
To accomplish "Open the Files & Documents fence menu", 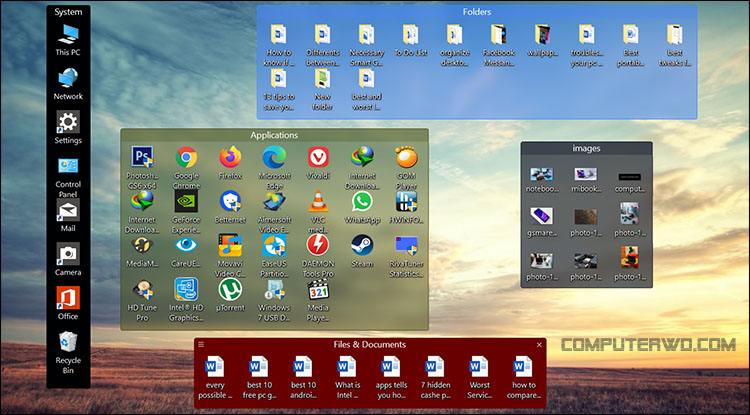I will tap(201, 344).
